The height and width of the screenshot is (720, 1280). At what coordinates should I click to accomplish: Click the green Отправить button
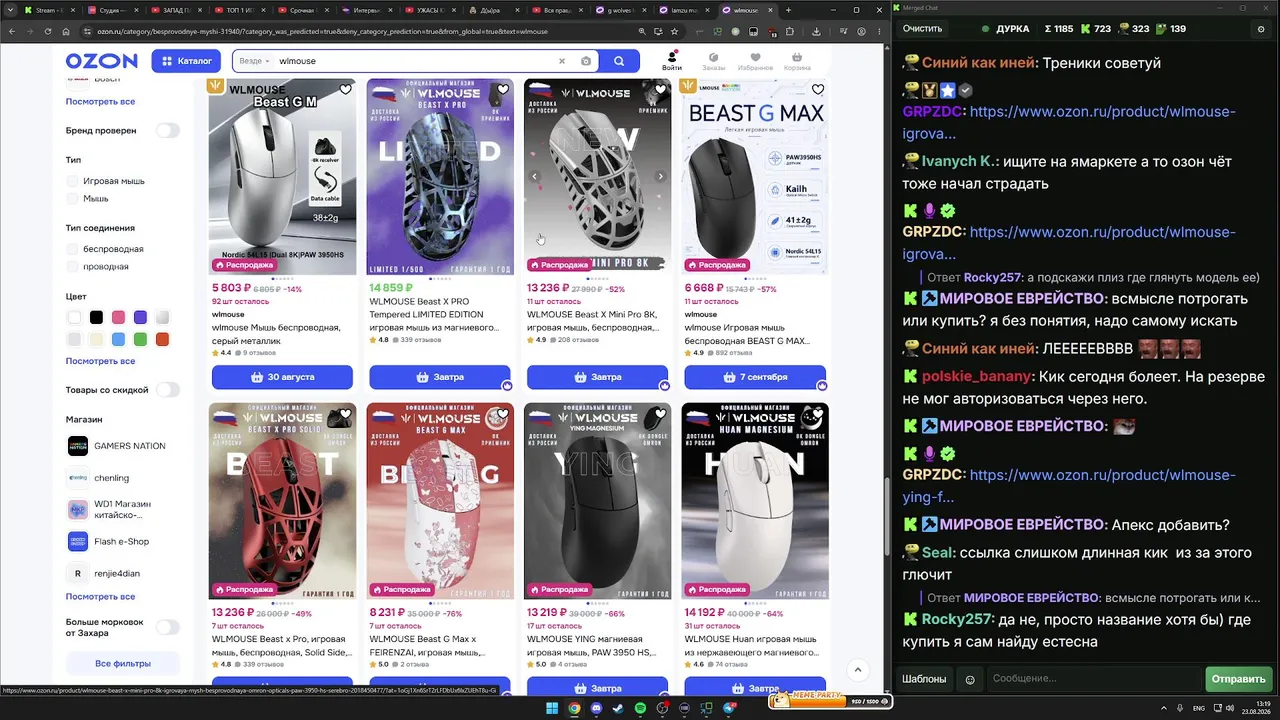point(1238,679)
